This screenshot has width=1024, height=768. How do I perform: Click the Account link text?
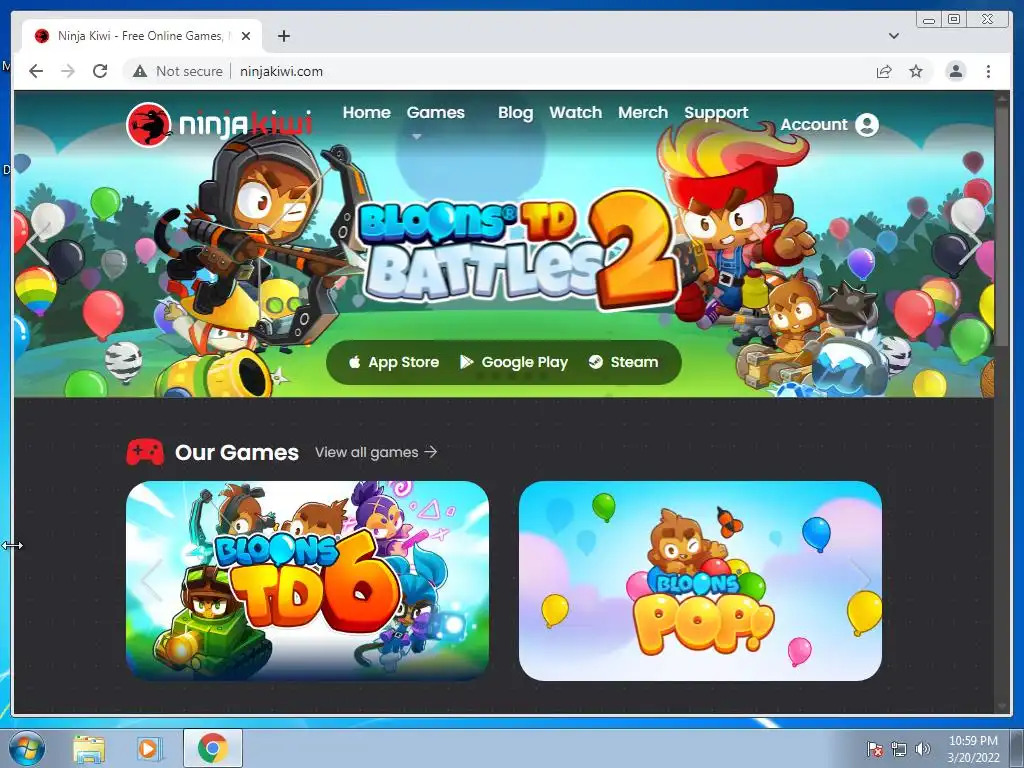814,124
